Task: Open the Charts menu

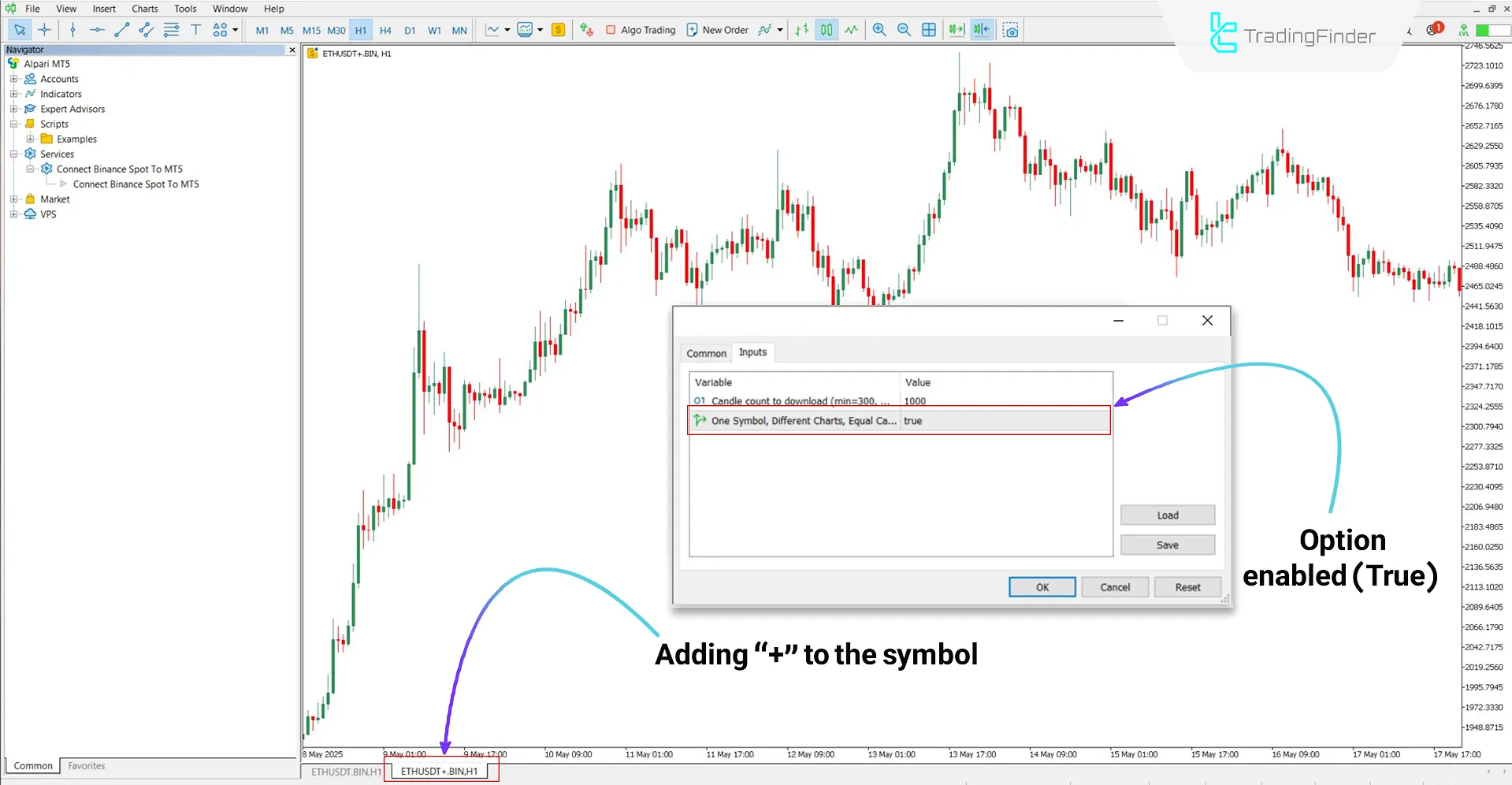Action: pyautogui.click(x=144, y=9)
